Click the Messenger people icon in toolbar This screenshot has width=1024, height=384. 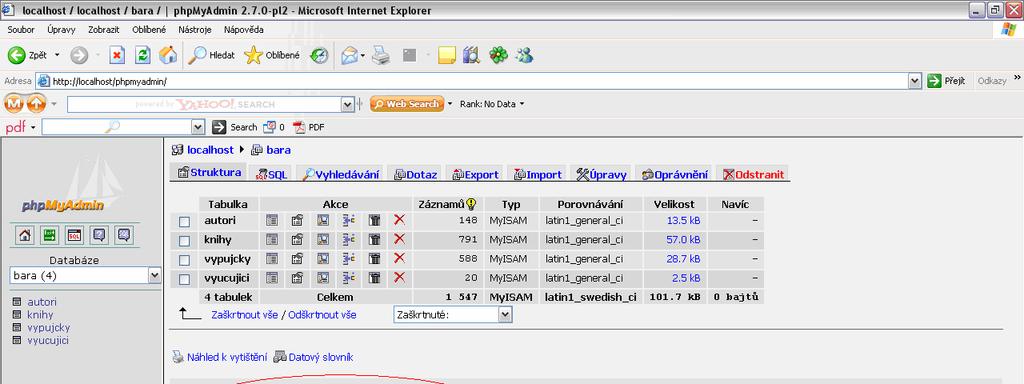[x=524, y=56]
